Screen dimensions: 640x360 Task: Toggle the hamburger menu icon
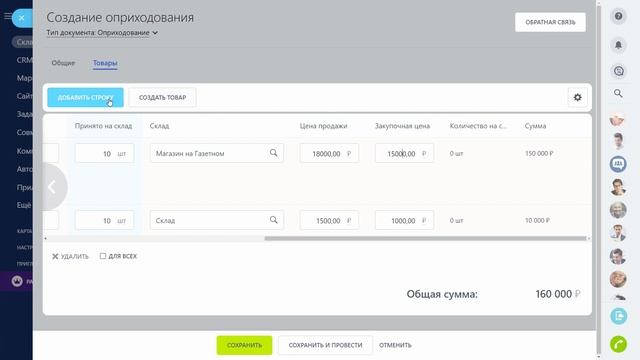pos(7,16)
